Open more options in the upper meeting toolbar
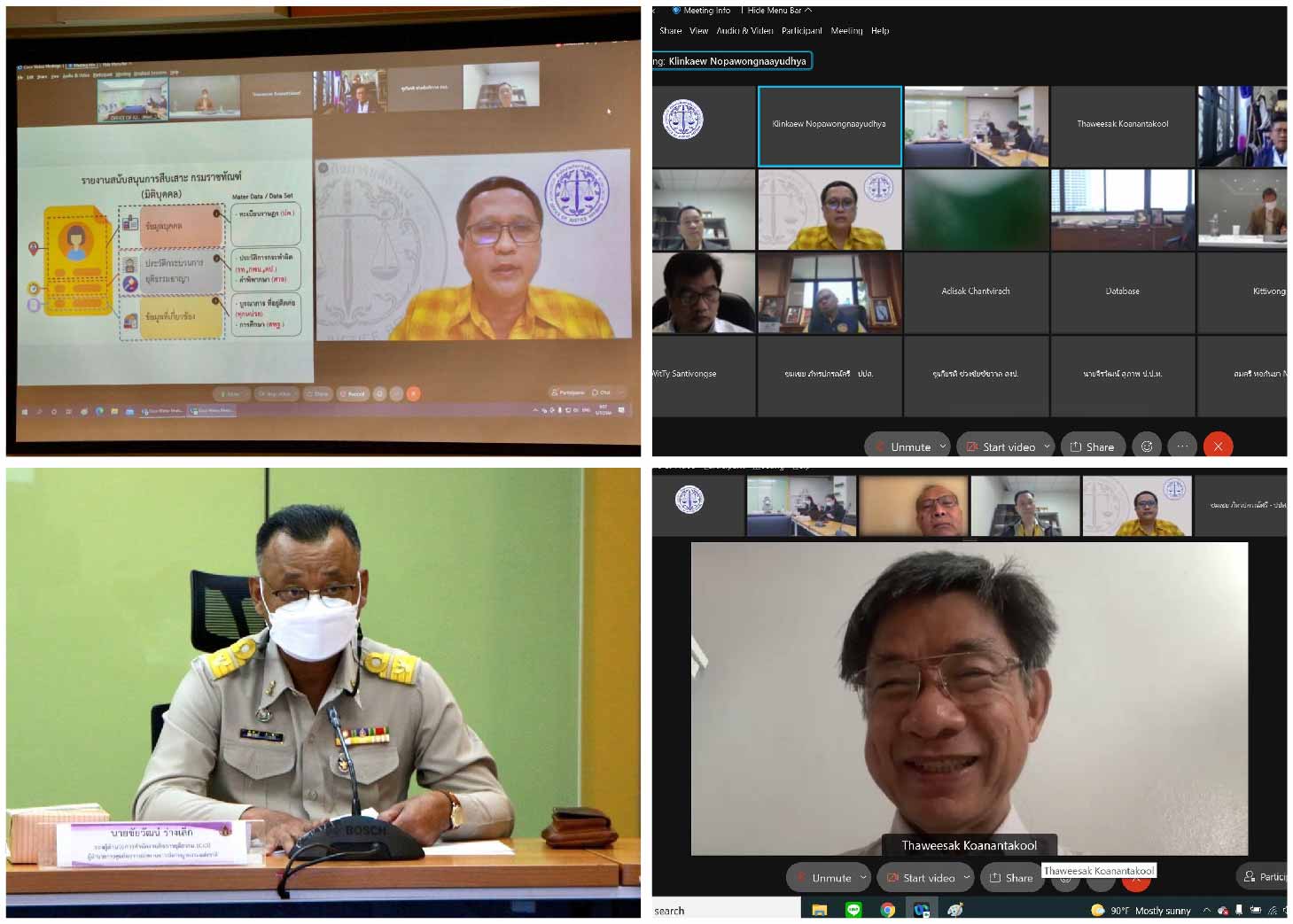The width and height of the screenshot is (1293, 924). coord(1182,446)
